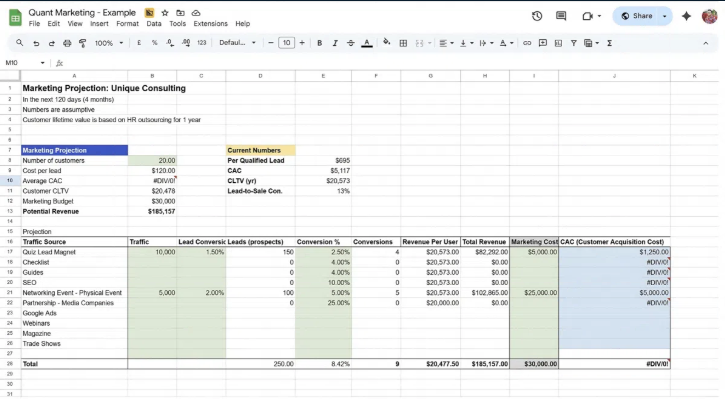
Task: Open the functions sigma menu
Action: 609,43
